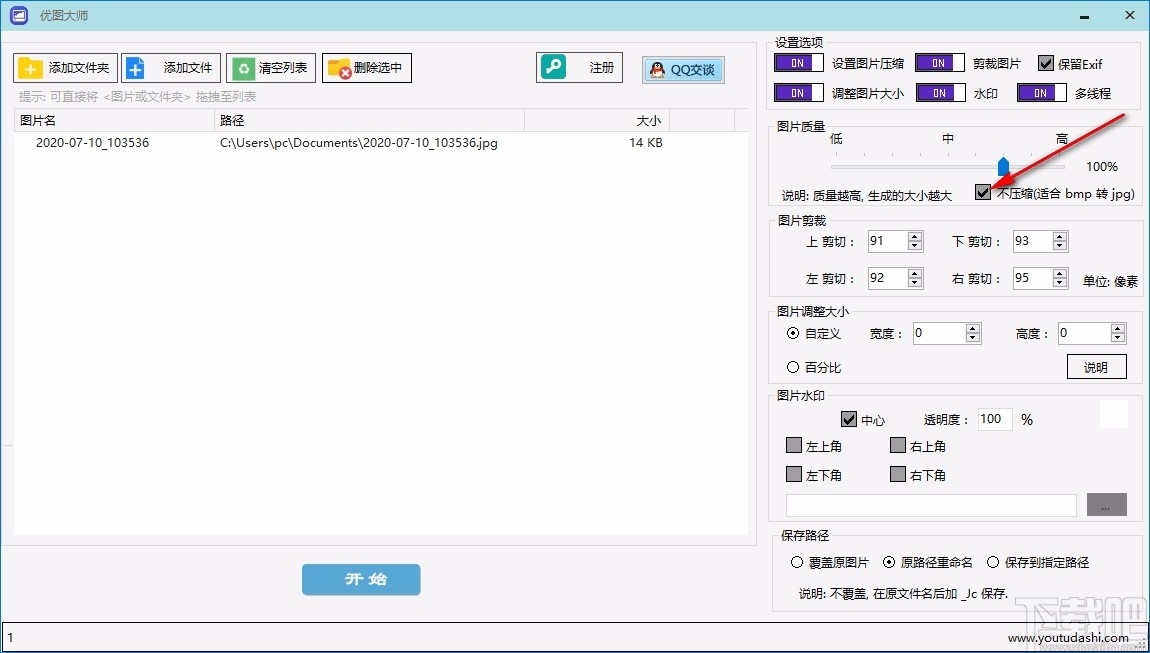Delete selected items via 删除选中 icon

tap(337, 67)
